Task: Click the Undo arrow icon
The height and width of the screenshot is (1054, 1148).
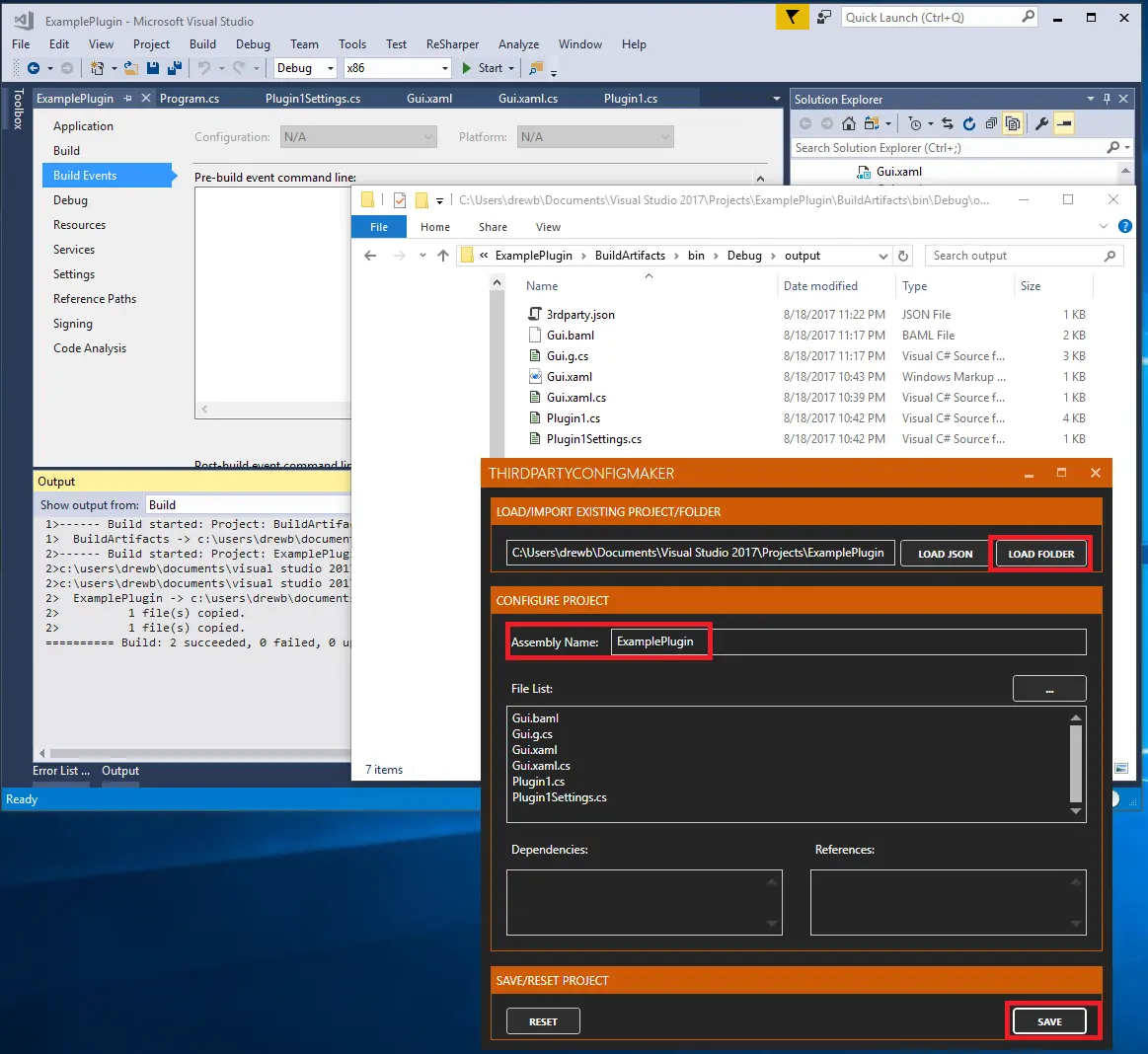Action: tap(204, 68)
